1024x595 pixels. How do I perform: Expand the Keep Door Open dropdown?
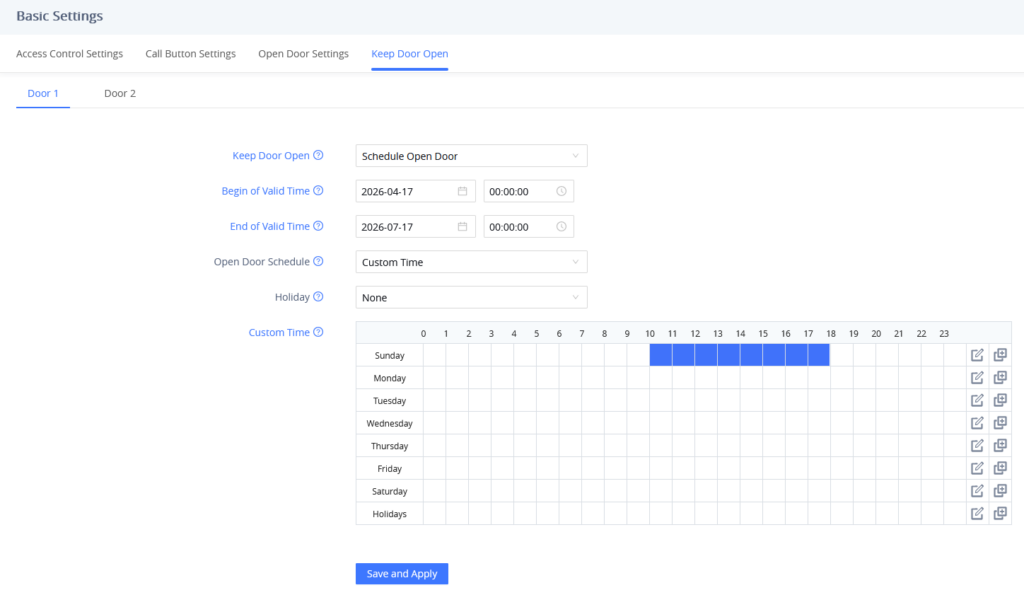pos(472,156)
